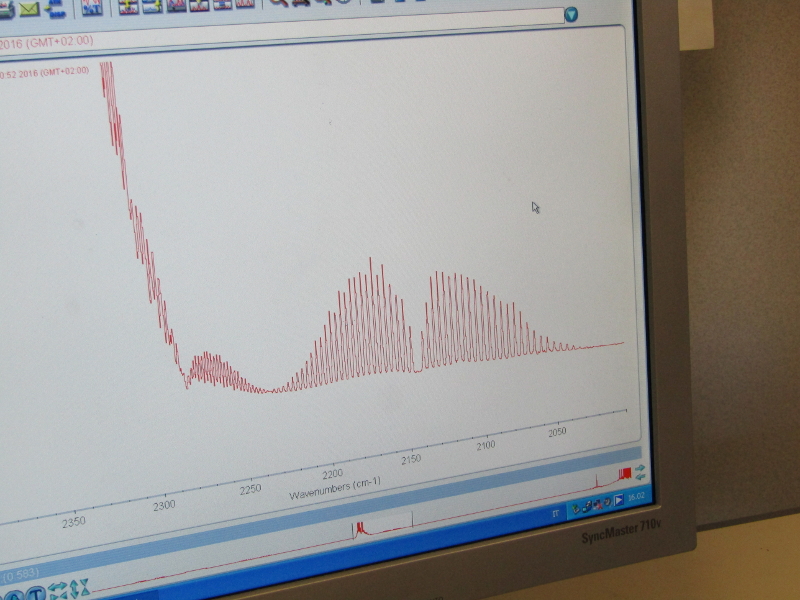Click the blue stacked icon beside the envelope

click(56, 10)
